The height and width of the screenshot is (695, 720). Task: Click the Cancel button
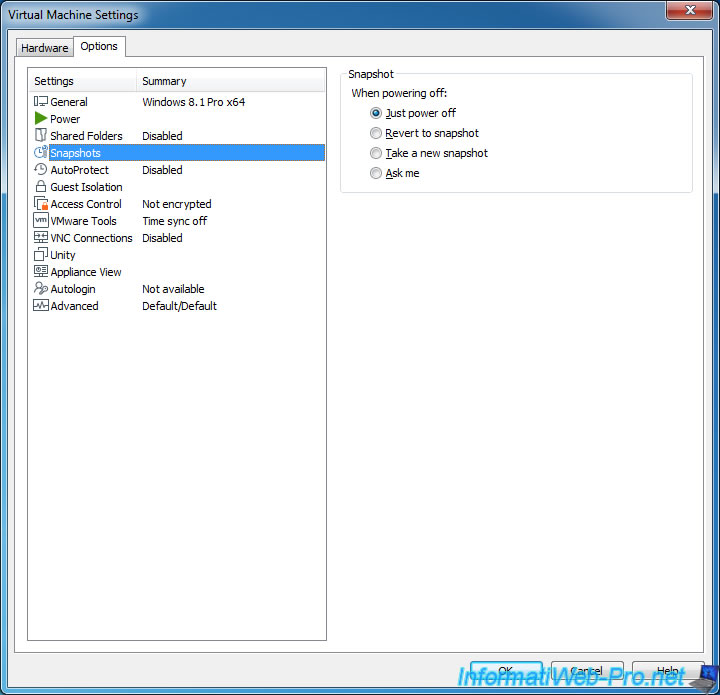587,671
